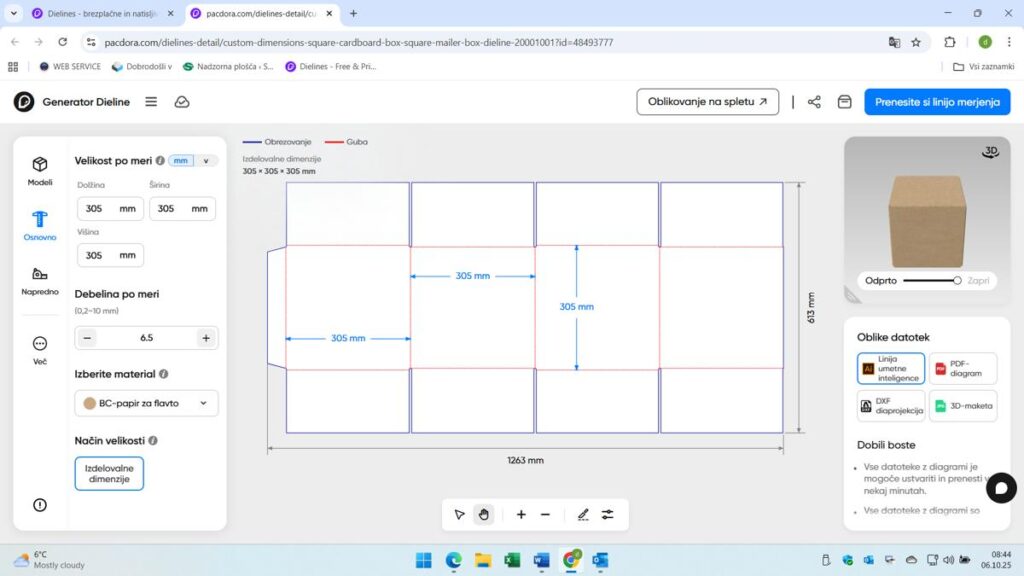
Task: Open the hamburger menu beside Generator Dieline
Action: (151, 102)
